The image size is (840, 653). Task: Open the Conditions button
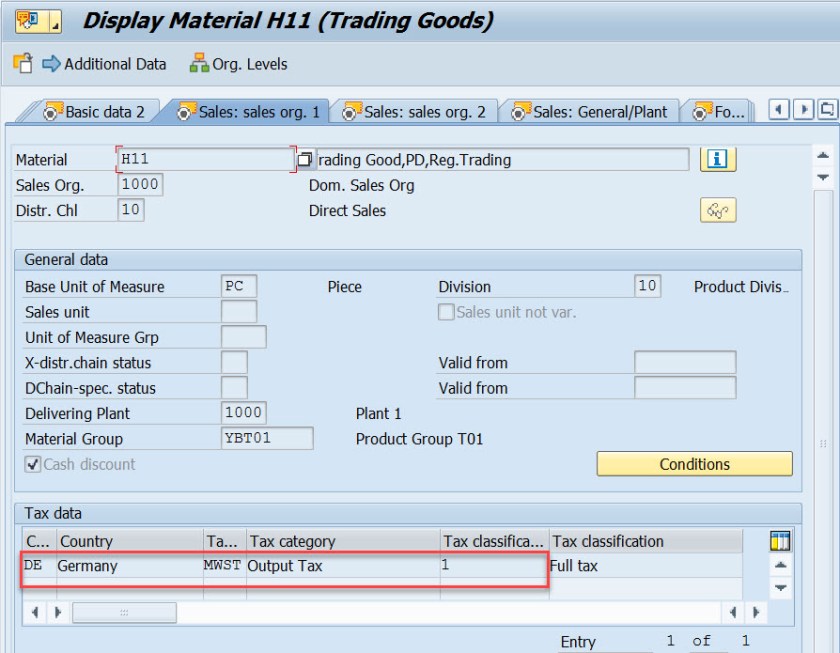pos(694,464)
